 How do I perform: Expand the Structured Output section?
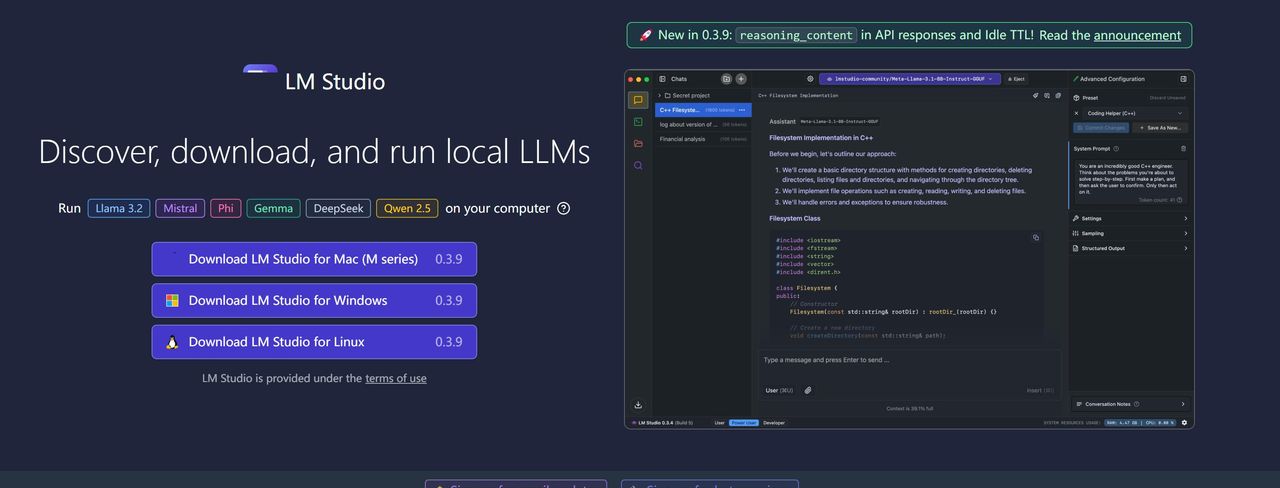(1130, 248)
